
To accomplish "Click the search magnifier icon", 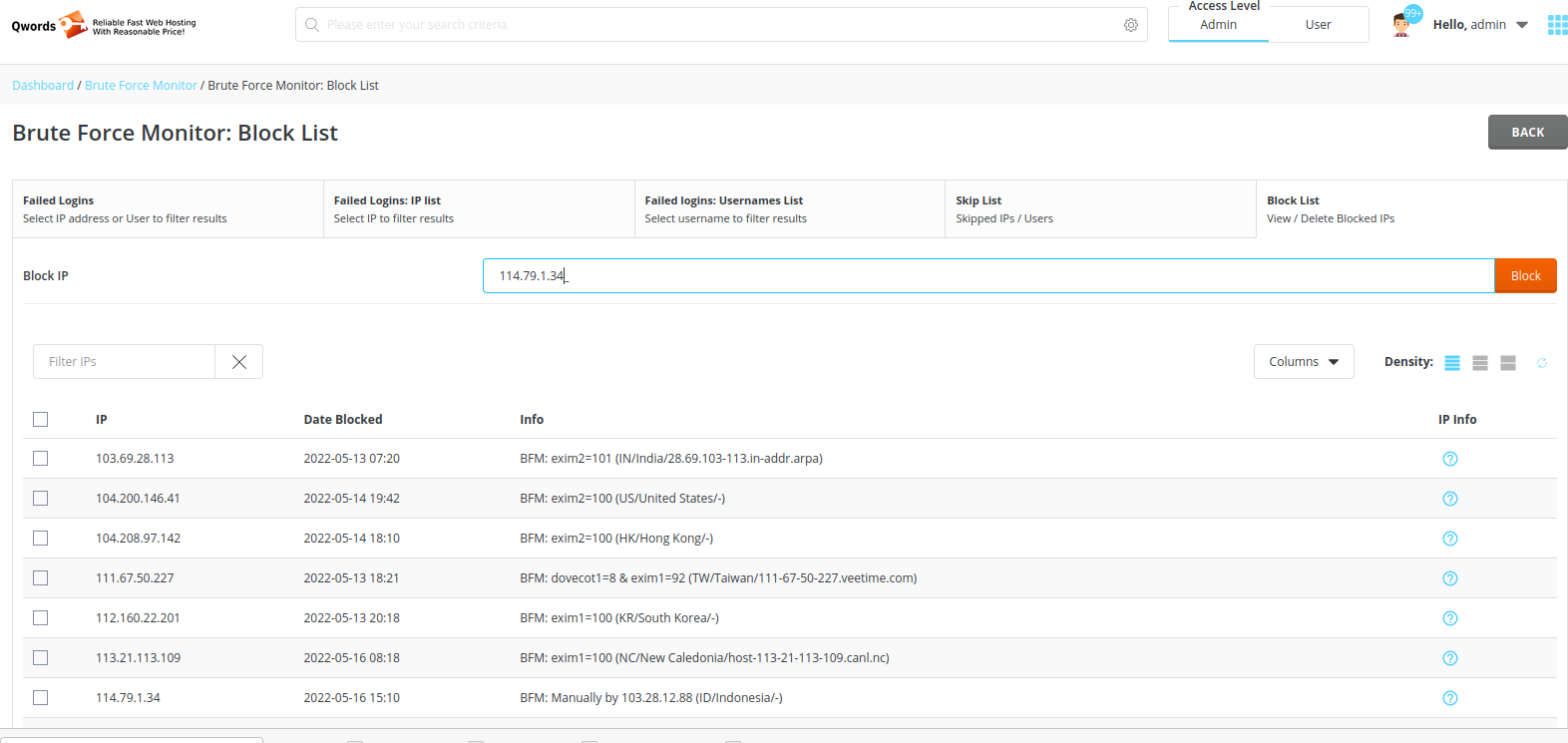I will coord(312,25).
